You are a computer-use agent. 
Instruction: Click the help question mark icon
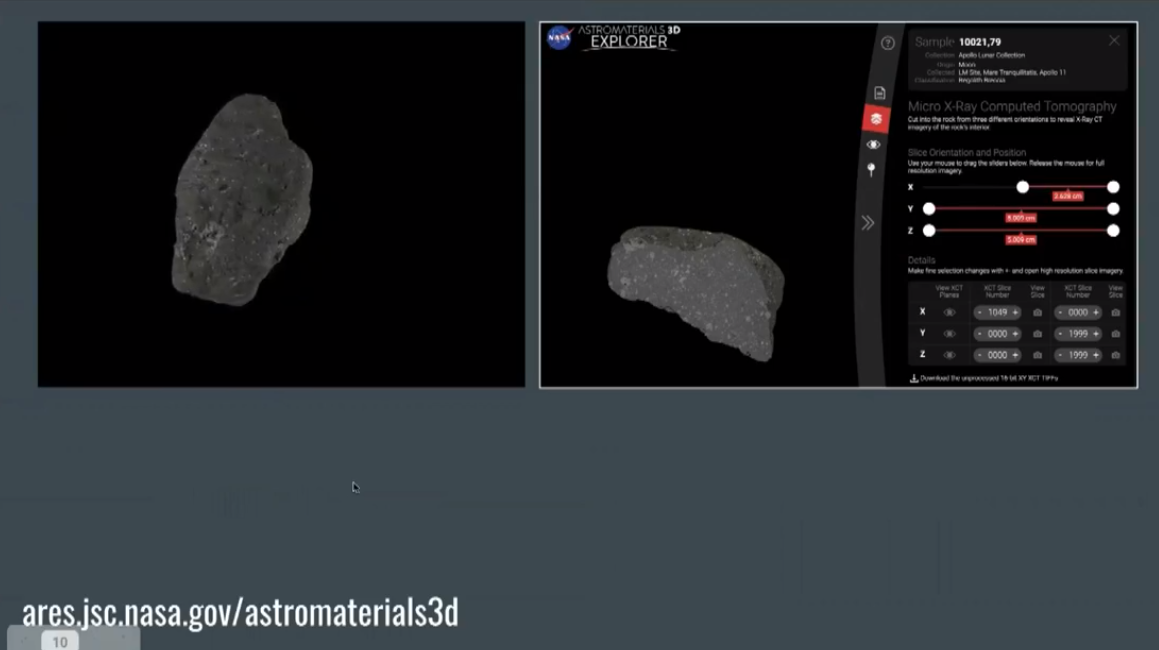pyautogui.click(x=887, y=43)
